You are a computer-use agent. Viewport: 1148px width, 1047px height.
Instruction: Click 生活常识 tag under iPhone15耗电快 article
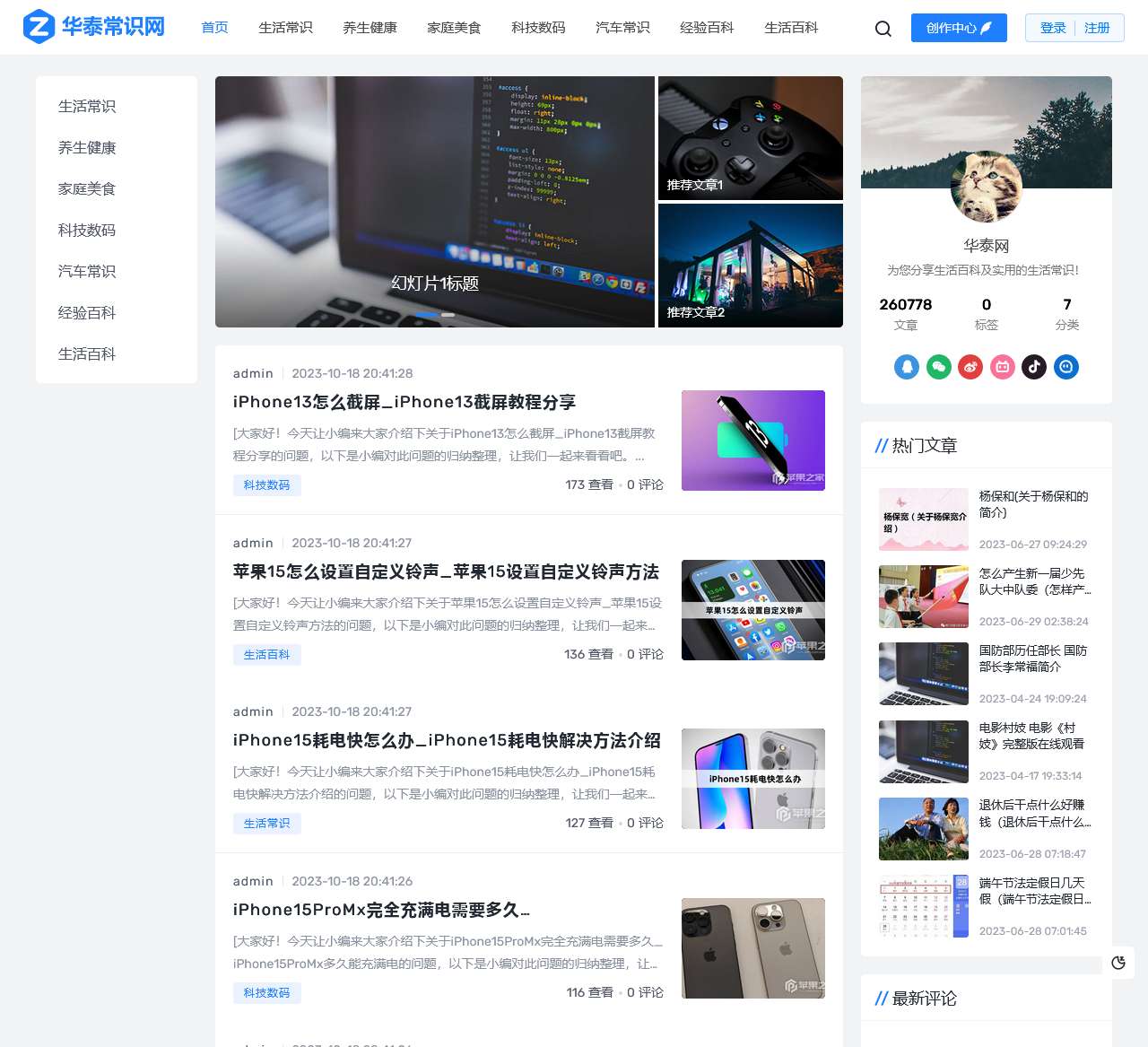click(267, 824)
